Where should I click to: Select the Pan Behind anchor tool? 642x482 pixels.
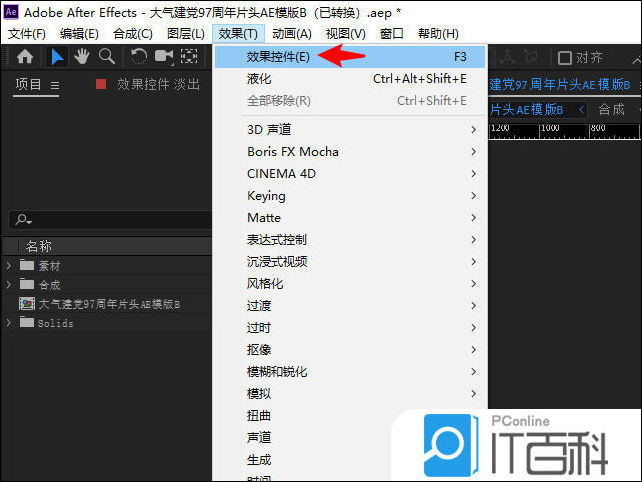(189, 57)
